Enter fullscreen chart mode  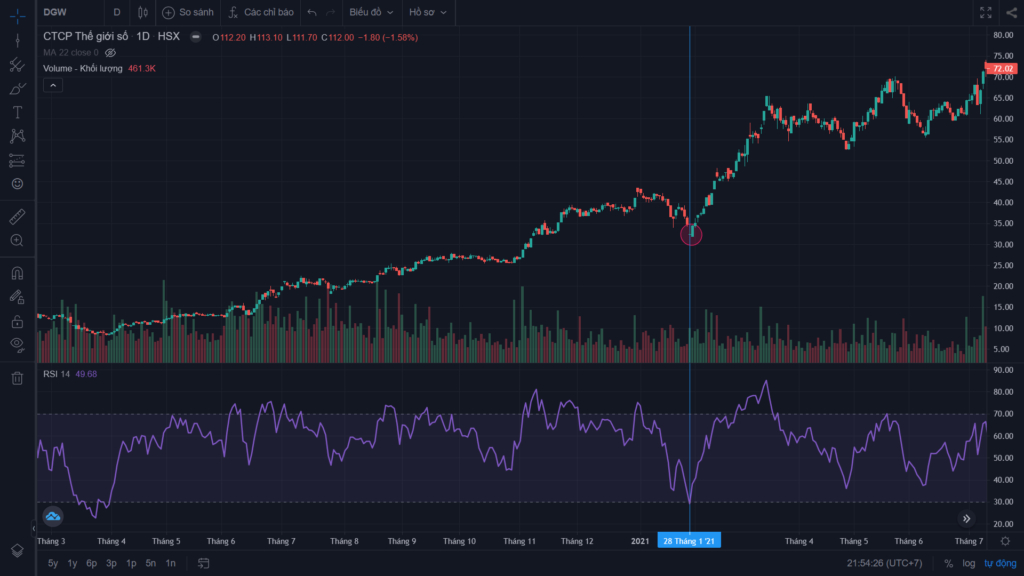(986, 12)
